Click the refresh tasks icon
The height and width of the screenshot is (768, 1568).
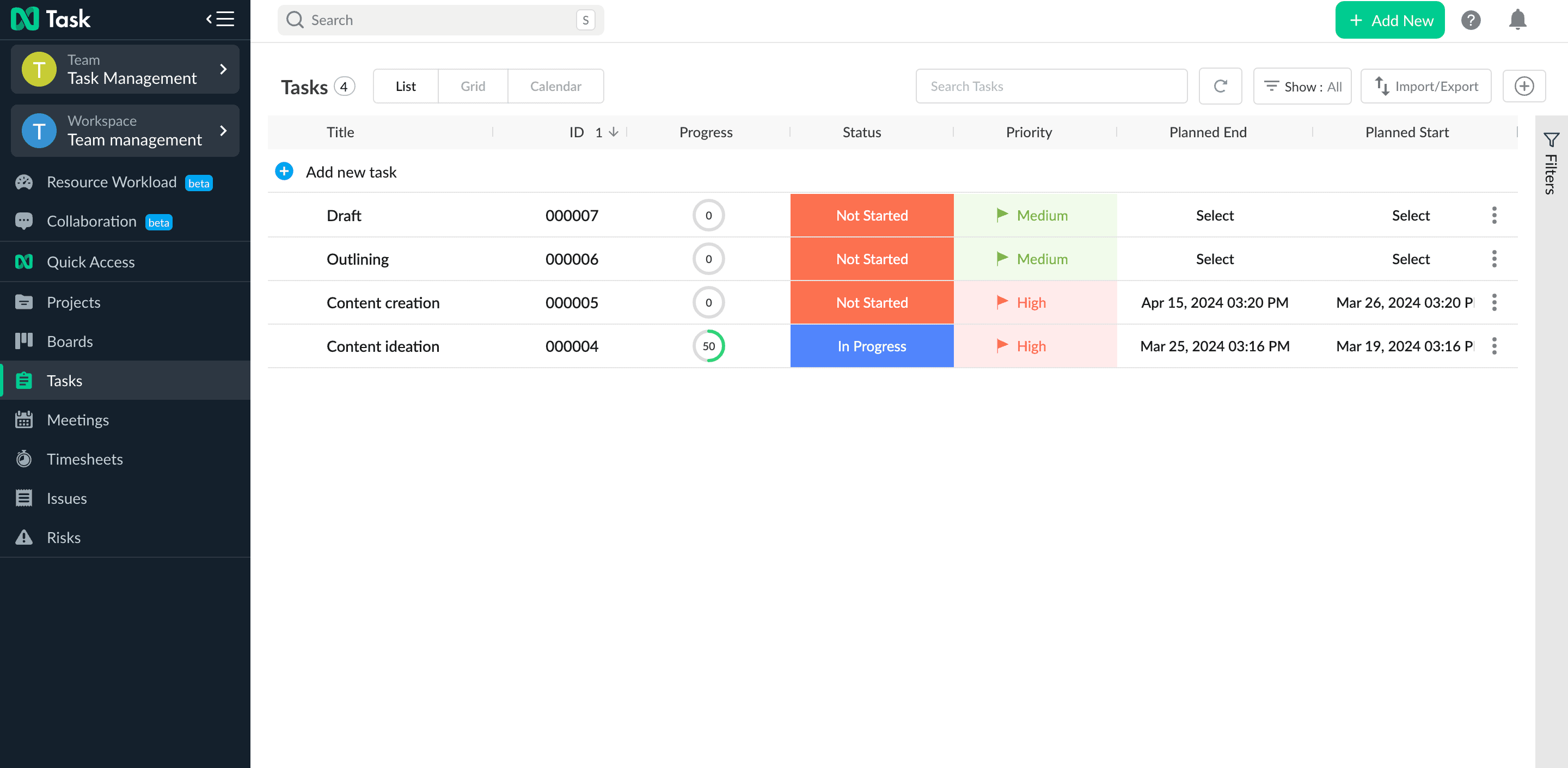pos(1221,87)
